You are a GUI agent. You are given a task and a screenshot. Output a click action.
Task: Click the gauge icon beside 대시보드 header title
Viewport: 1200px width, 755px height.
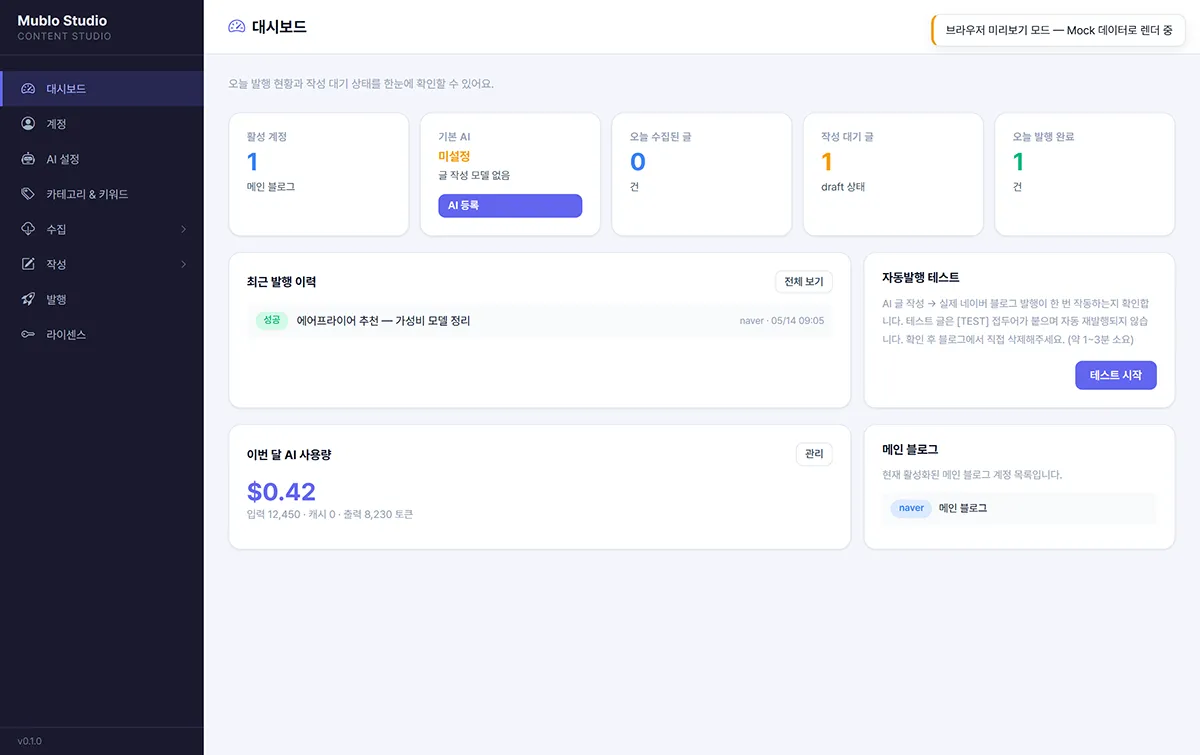(236, 27)
